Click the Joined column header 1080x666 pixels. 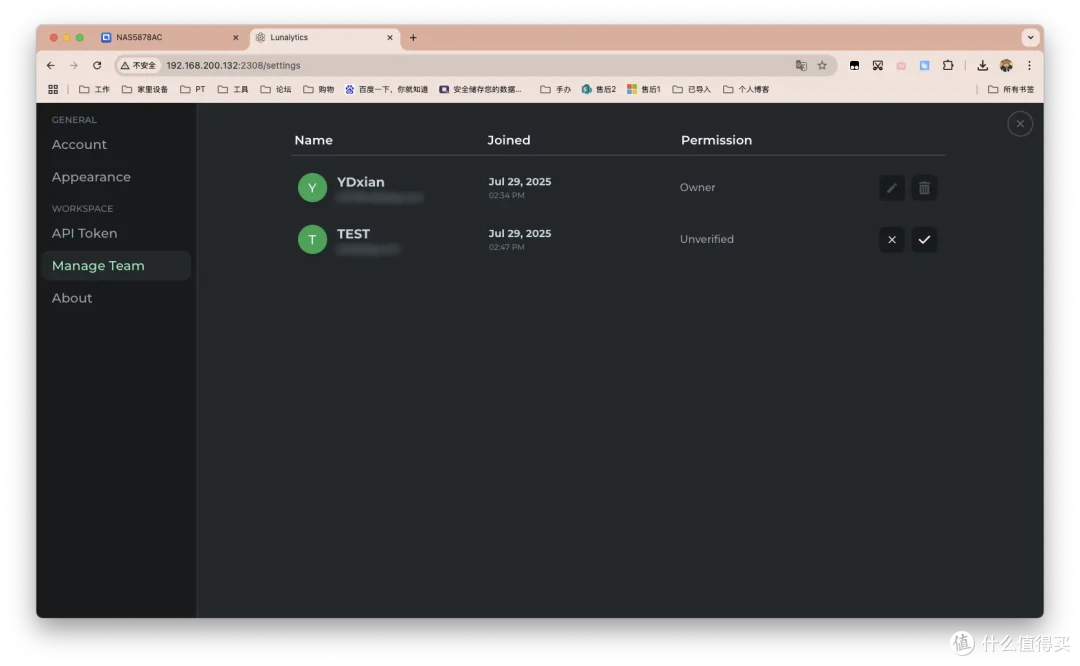coord(508,140)
